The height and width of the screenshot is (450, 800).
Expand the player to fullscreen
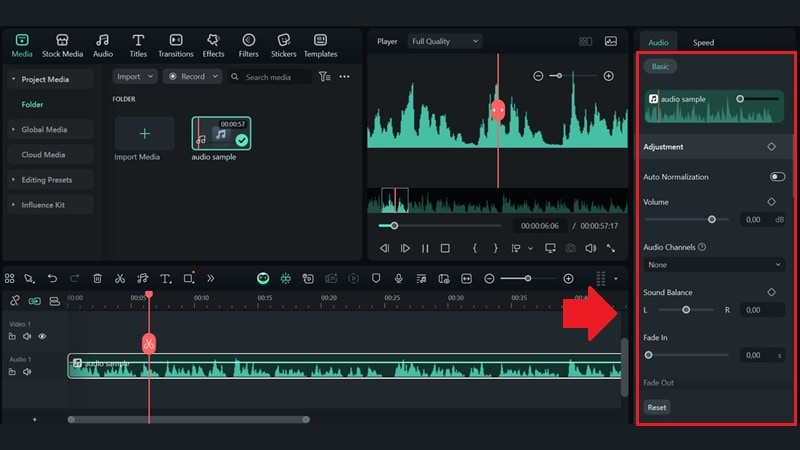pos(611,248)
